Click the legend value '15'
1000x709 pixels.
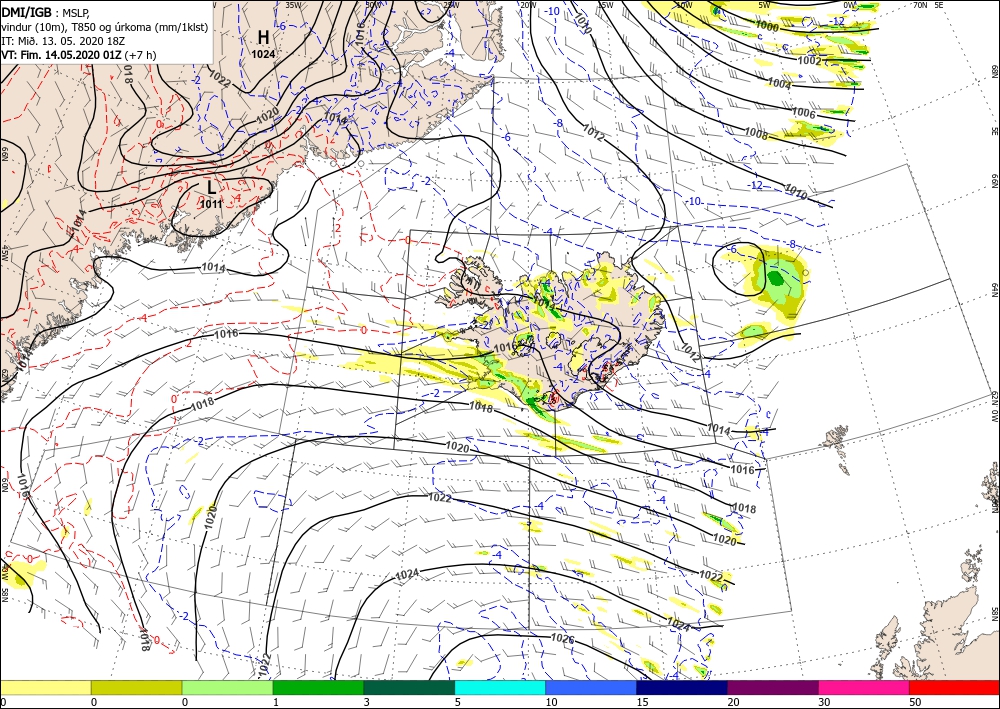coord(642,703)
